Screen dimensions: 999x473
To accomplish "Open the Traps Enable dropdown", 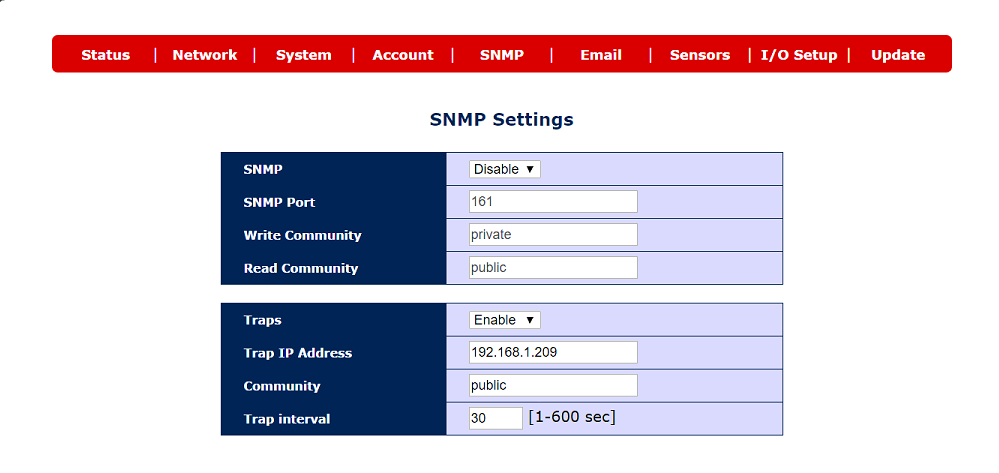I will click(505, 320).
